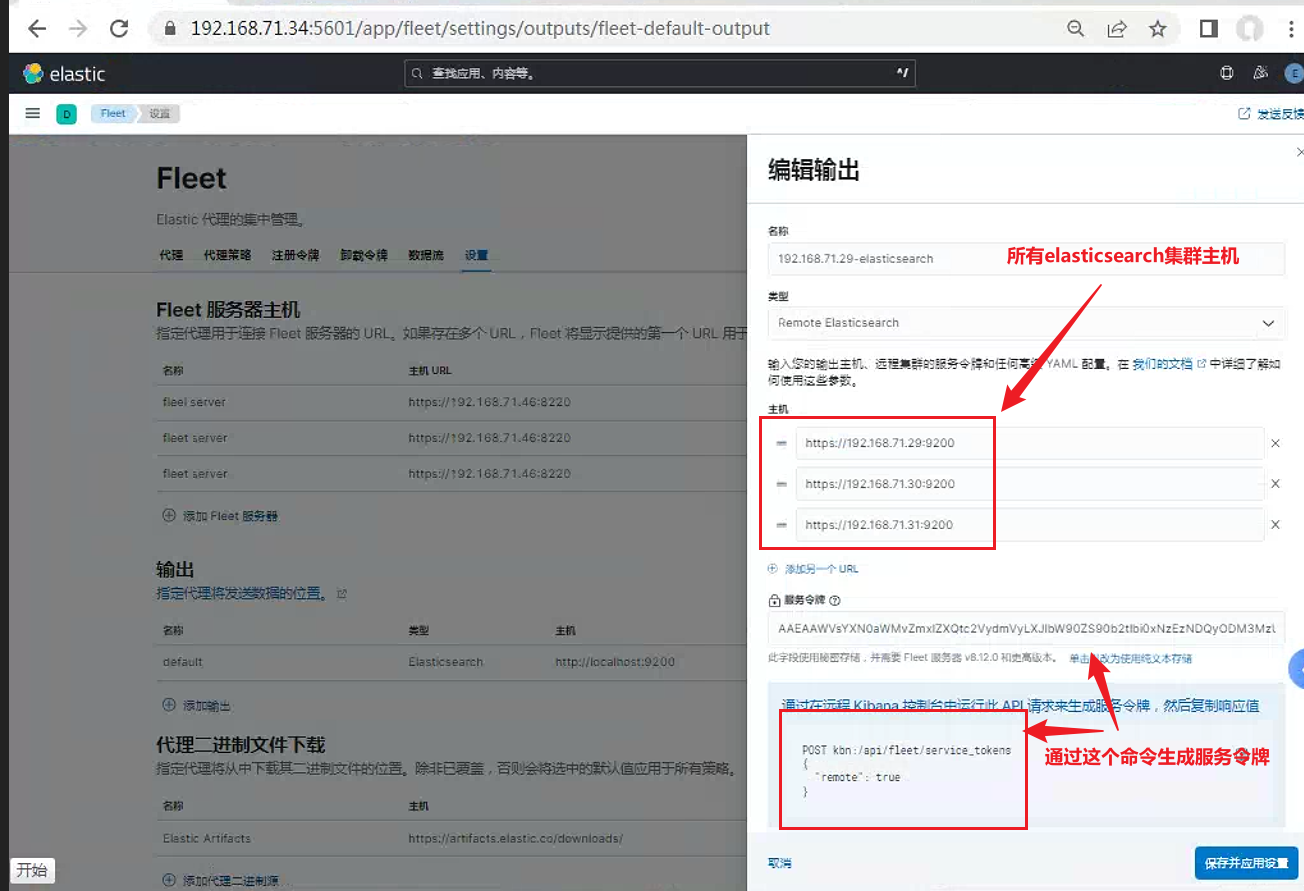
Task: Open the 我们的文档 documentation link
Action: (1163, 365)
